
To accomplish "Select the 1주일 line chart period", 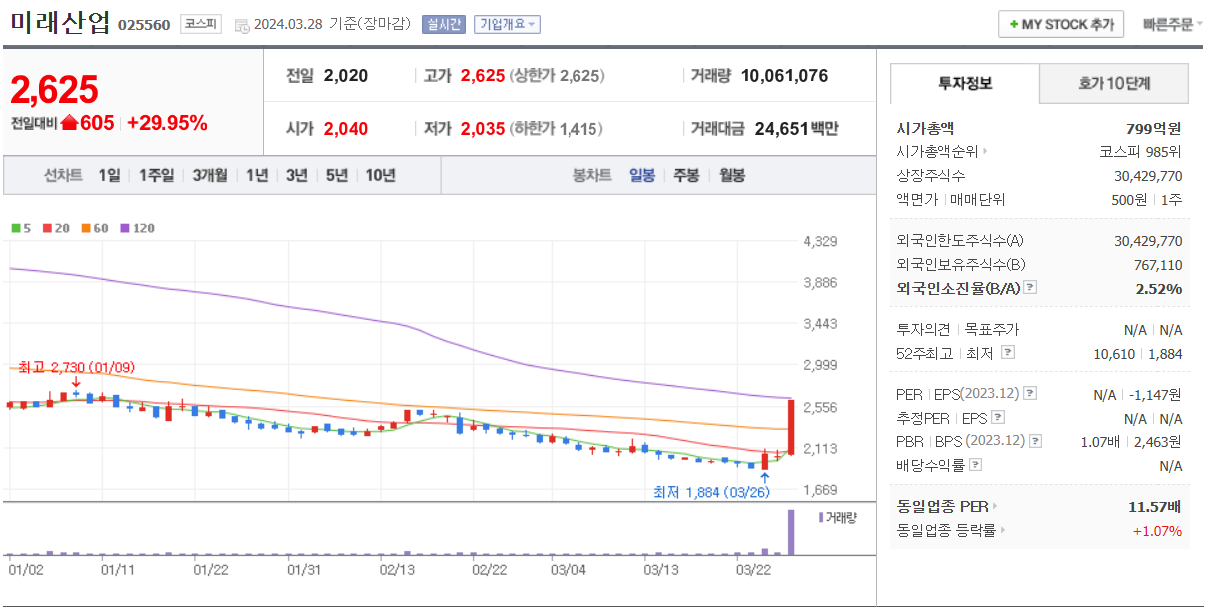I will 156,175.
